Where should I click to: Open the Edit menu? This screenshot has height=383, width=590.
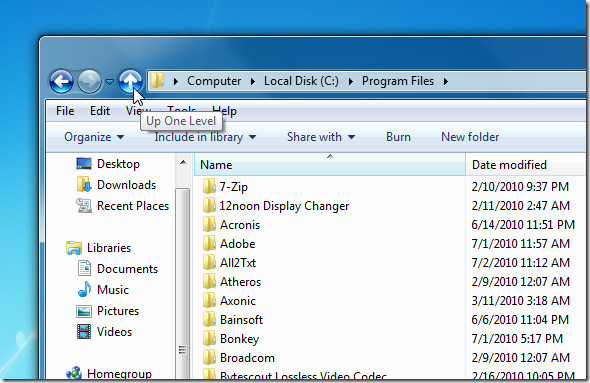pyautogui.click(x=100, y=111)
